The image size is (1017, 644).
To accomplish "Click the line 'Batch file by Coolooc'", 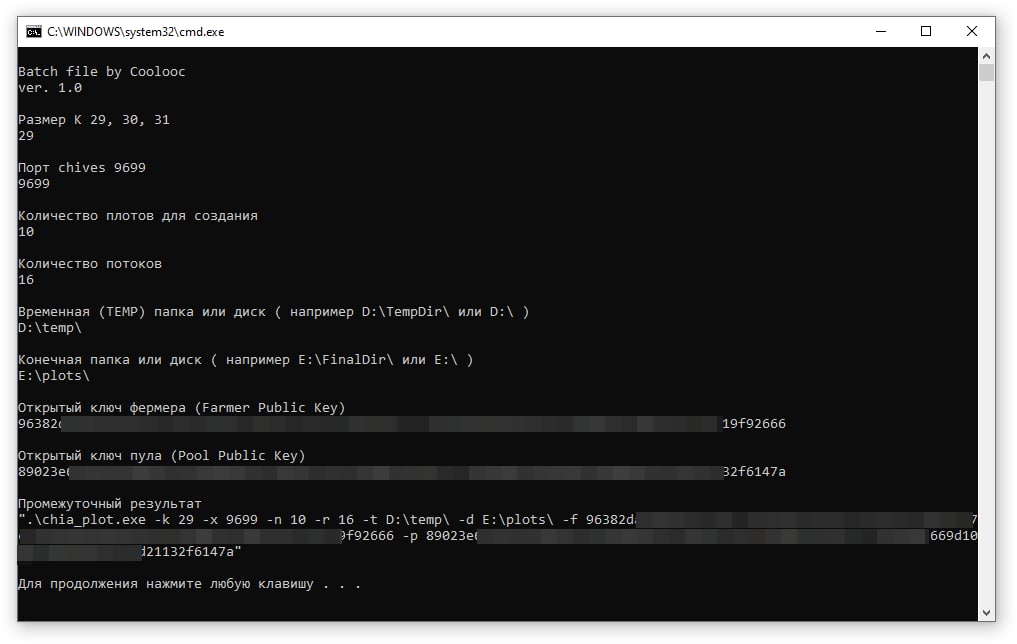I will click(x=102, y=72).
